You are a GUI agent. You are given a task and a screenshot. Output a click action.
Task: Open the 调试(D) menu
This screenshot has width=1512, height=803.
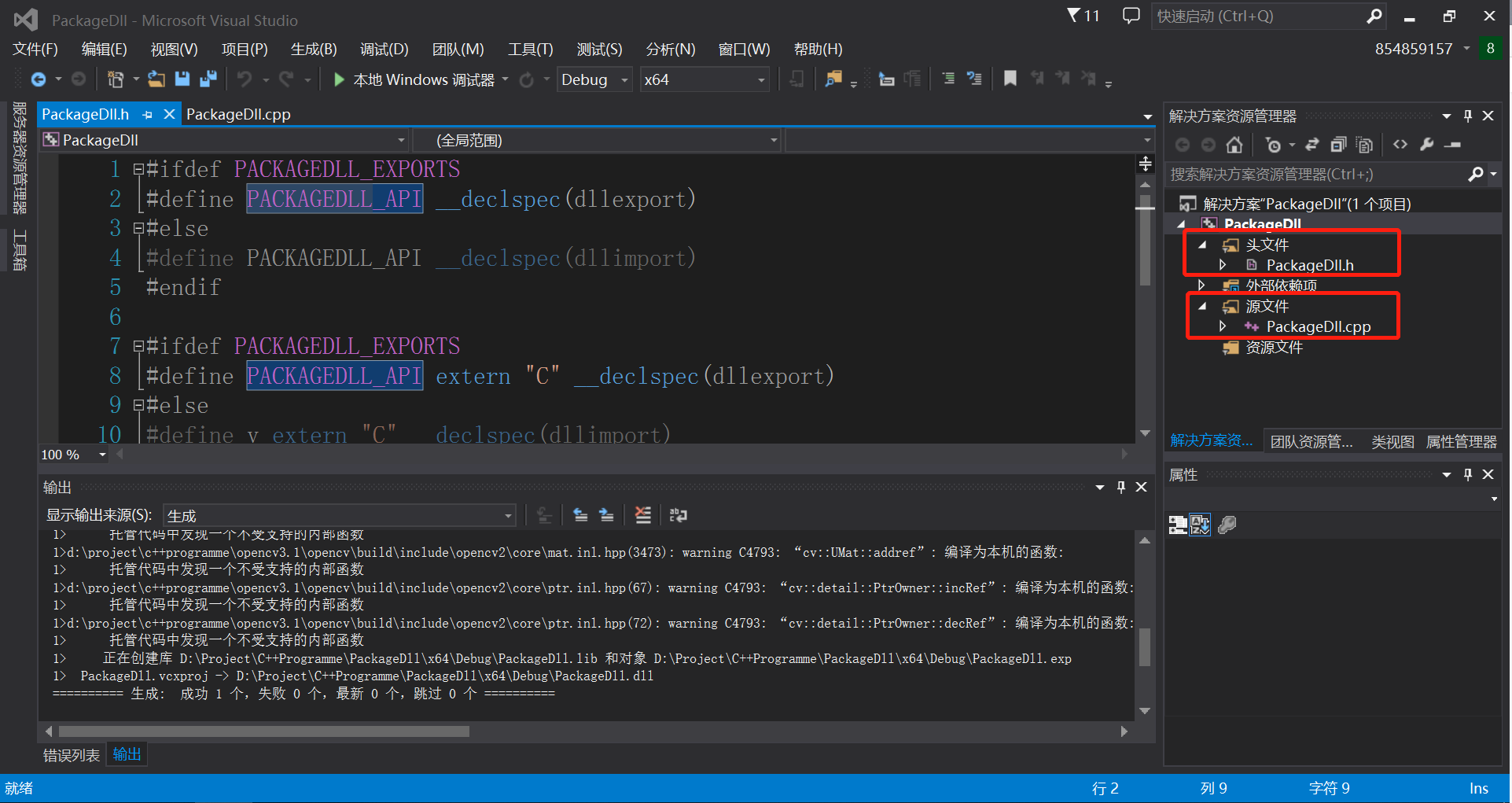pos(383,49)
